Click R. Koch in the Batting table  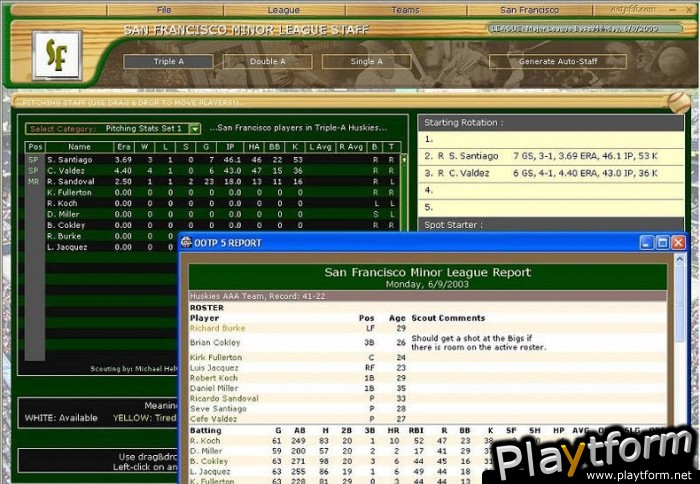coord(205,441)
